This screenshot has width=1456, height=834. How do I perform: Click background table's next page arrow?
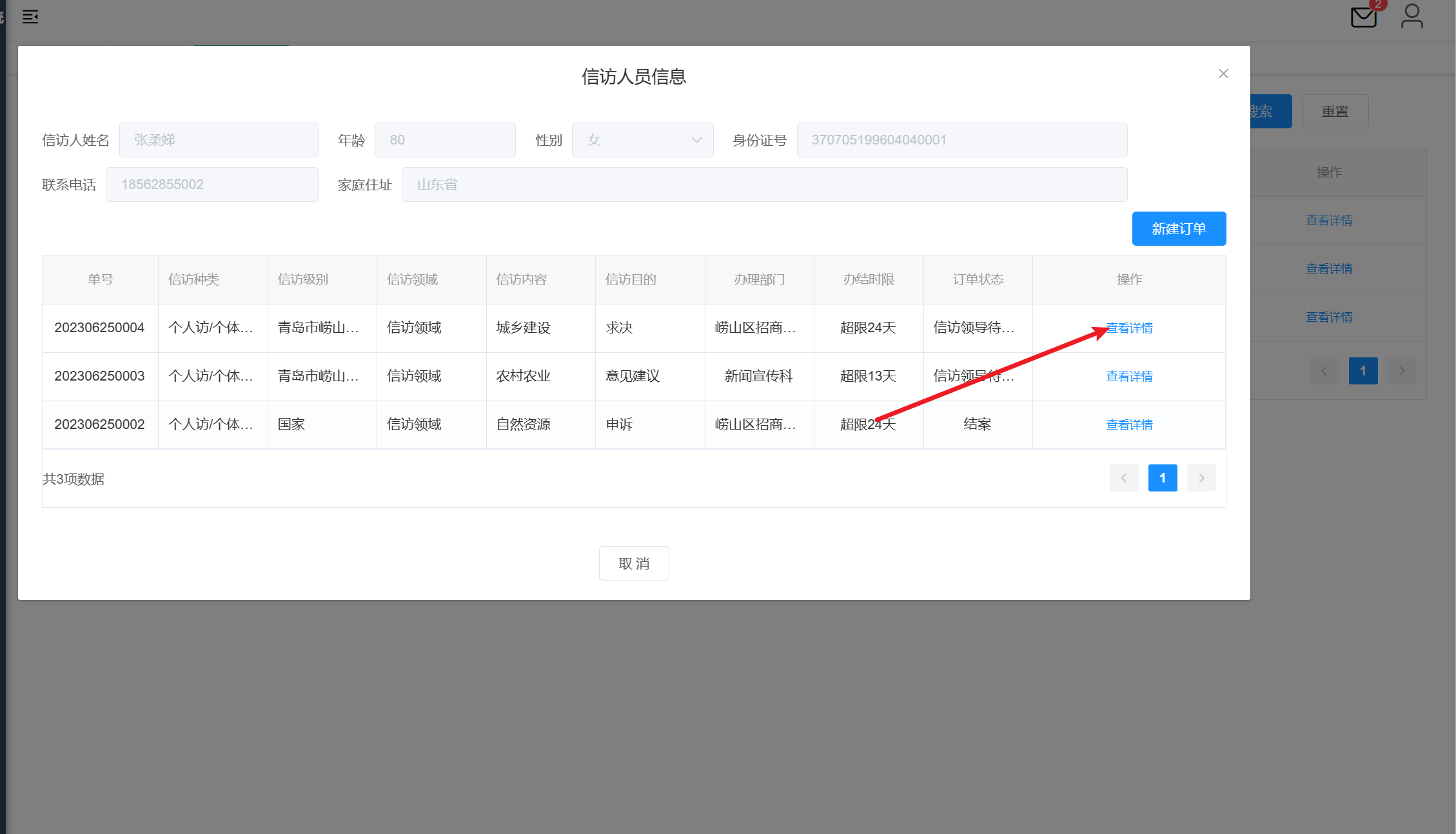(1401, 371)
